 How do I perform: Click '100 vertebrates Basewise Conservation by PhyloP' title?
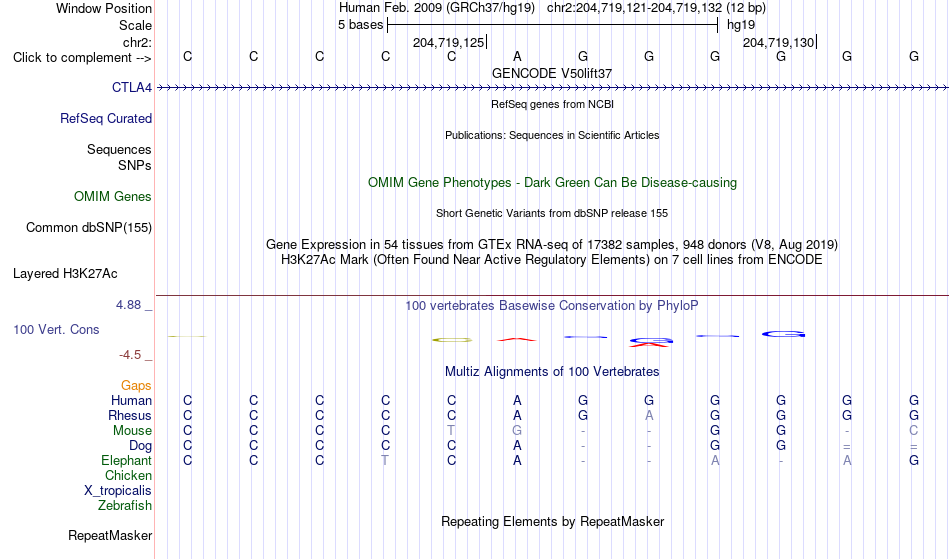552,306
